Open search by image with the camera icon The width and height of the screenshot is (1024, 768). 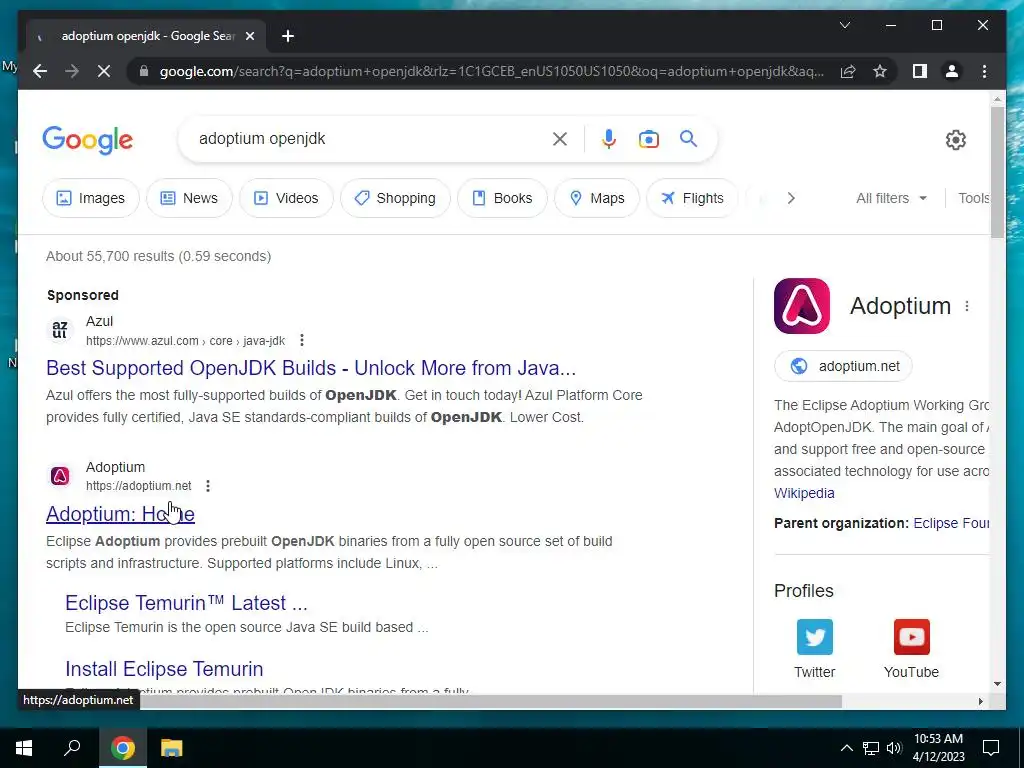(648, 139)
